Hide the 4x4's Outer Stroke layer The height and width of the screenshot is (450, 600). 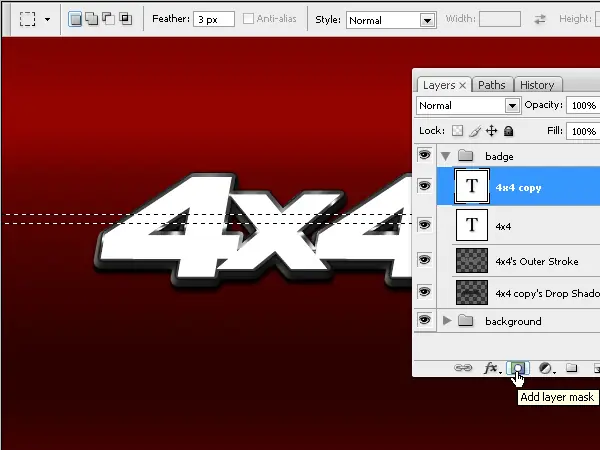(x=425, y=259)
